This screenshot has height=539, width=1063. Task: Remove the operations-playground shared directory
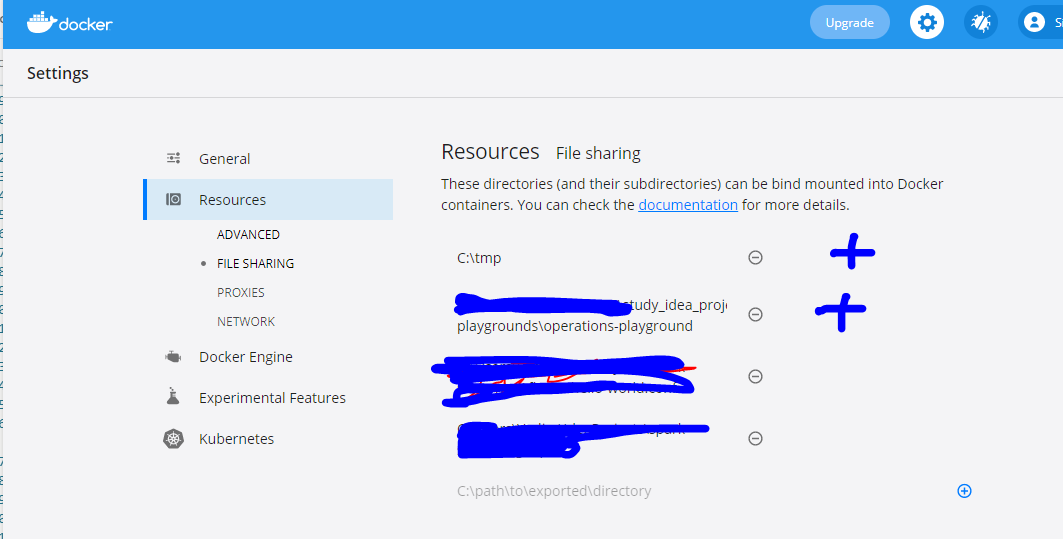click(x=755, y=315)
